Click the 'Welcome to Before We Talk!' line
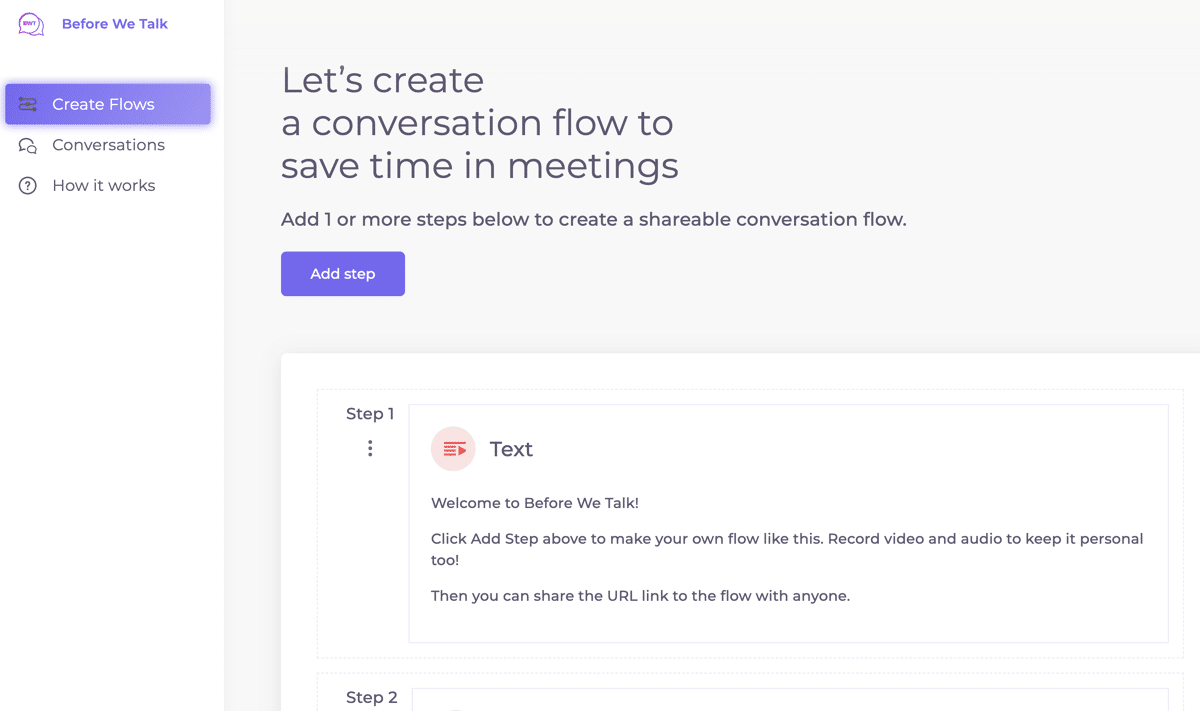1200x711 pixels. coord(534,503)
